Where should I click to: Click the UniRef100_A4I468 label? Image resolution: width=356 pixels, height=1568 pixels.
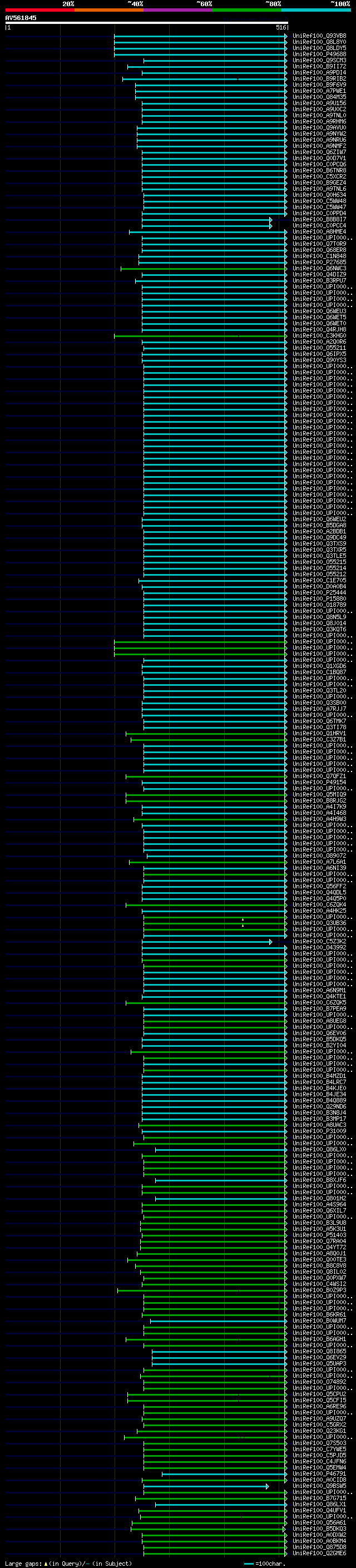coord(319,813)
